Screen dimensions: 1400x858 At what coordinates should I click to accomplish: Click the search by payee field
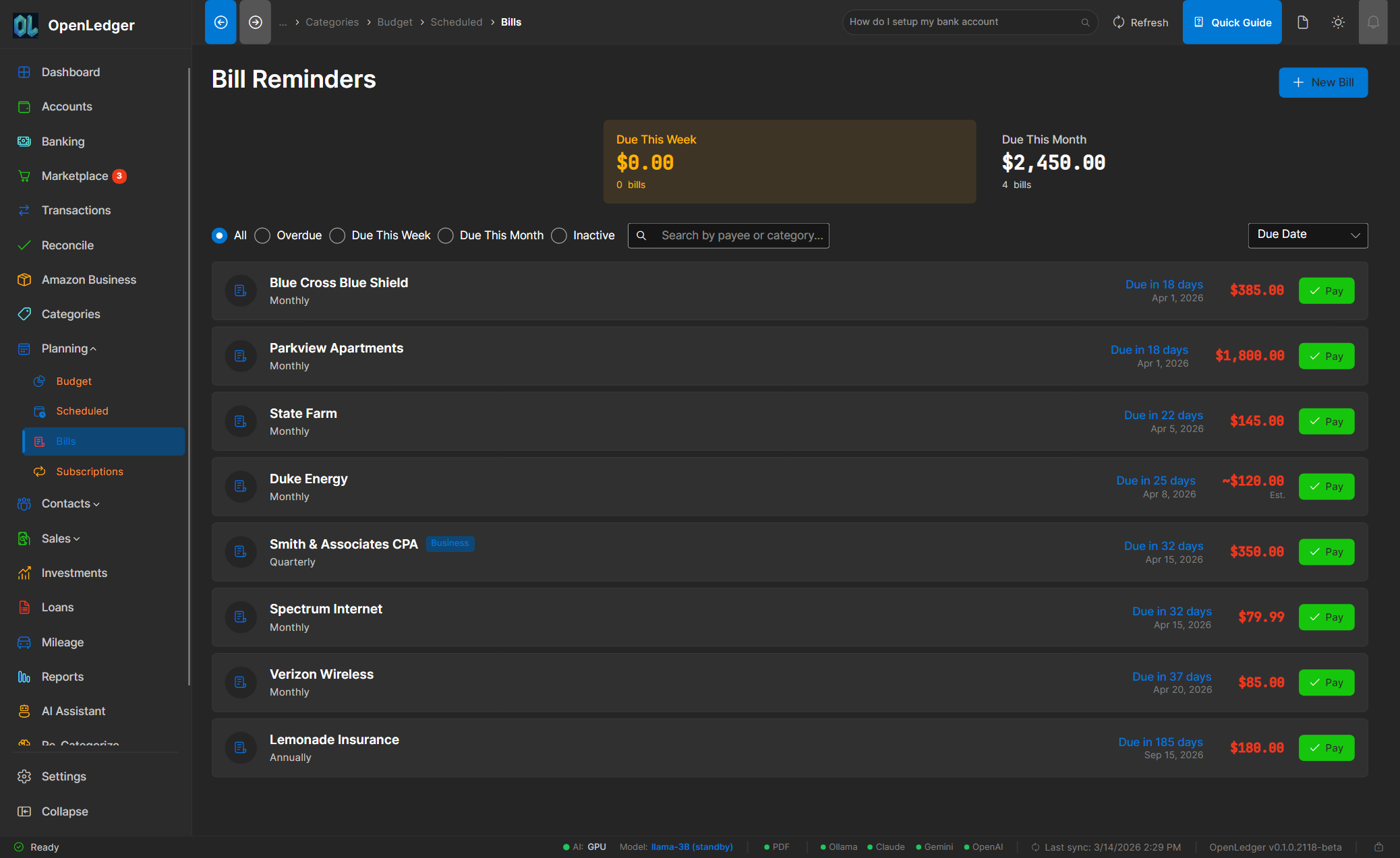tap(742, 235)
